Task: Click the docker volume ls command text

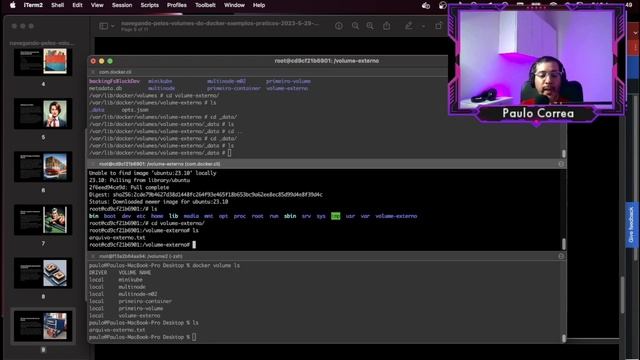Action: pyautogui.click(x=216, y=265)
